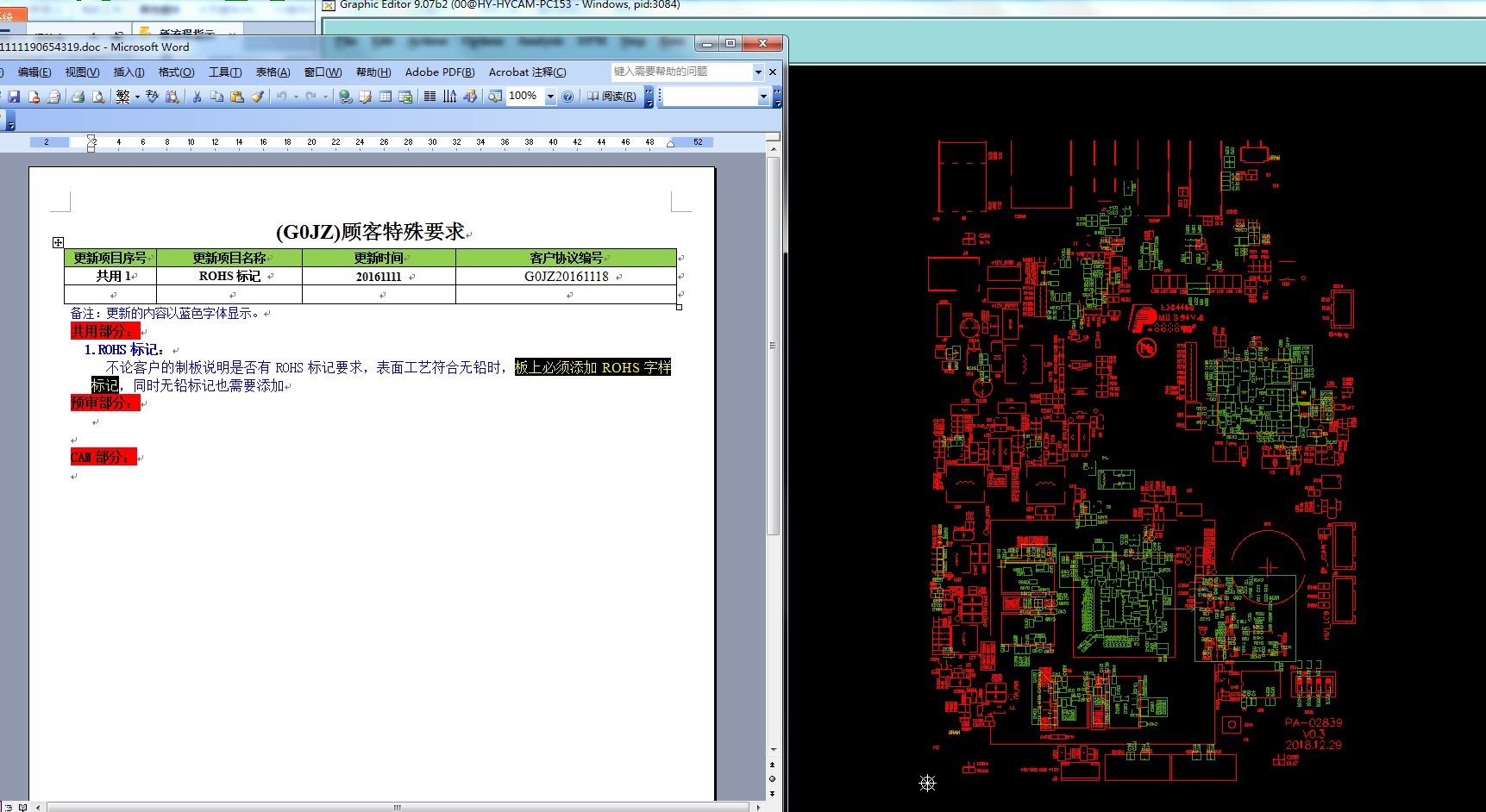Screen dimensions: 1486x812
Task: Click the fax-print style icon after permission
Action: coord(53,97)
